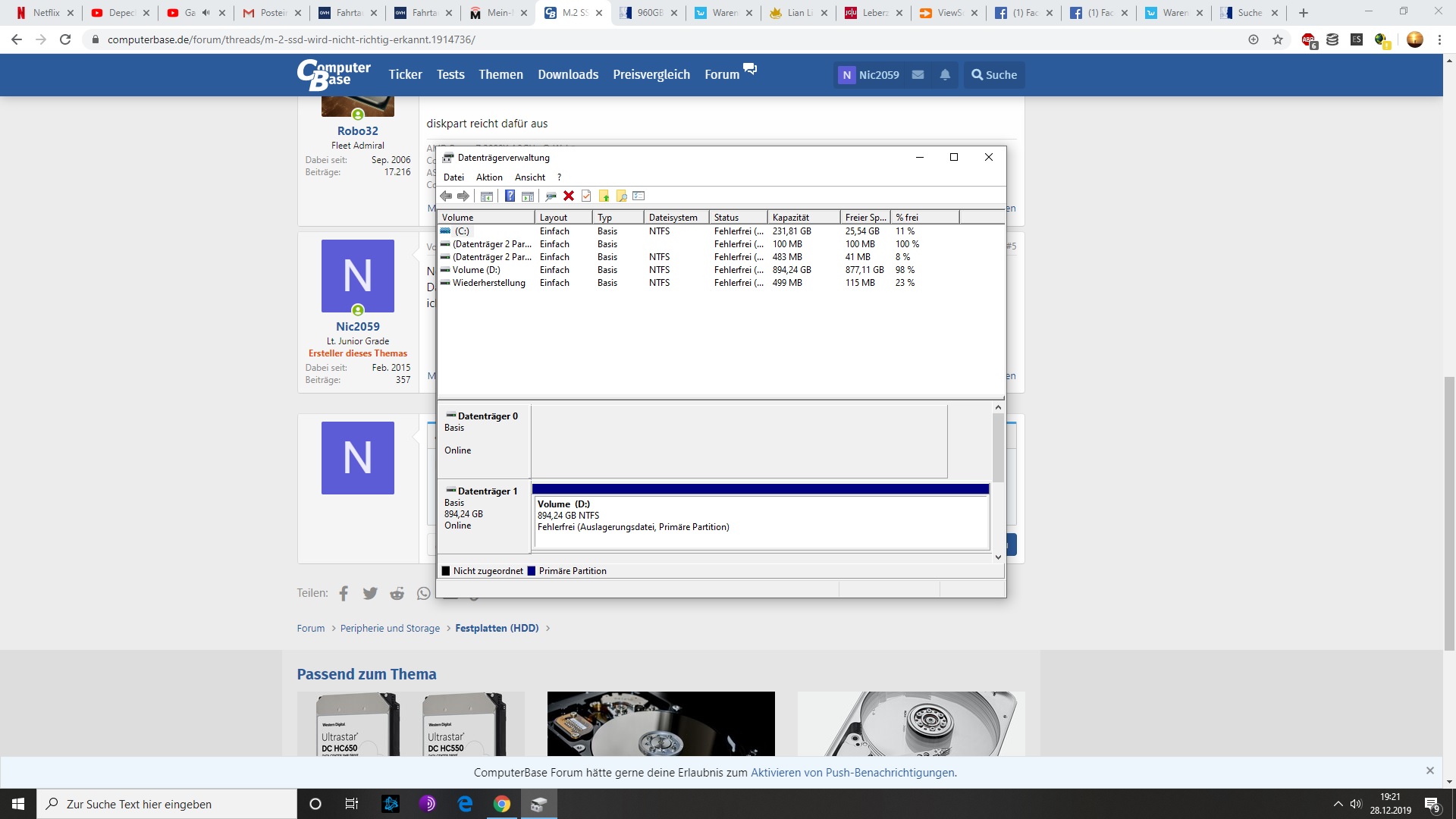Open Chrome from the Windows taskbar
This screenshot has height=819, width=1456.
pos(502,804)
